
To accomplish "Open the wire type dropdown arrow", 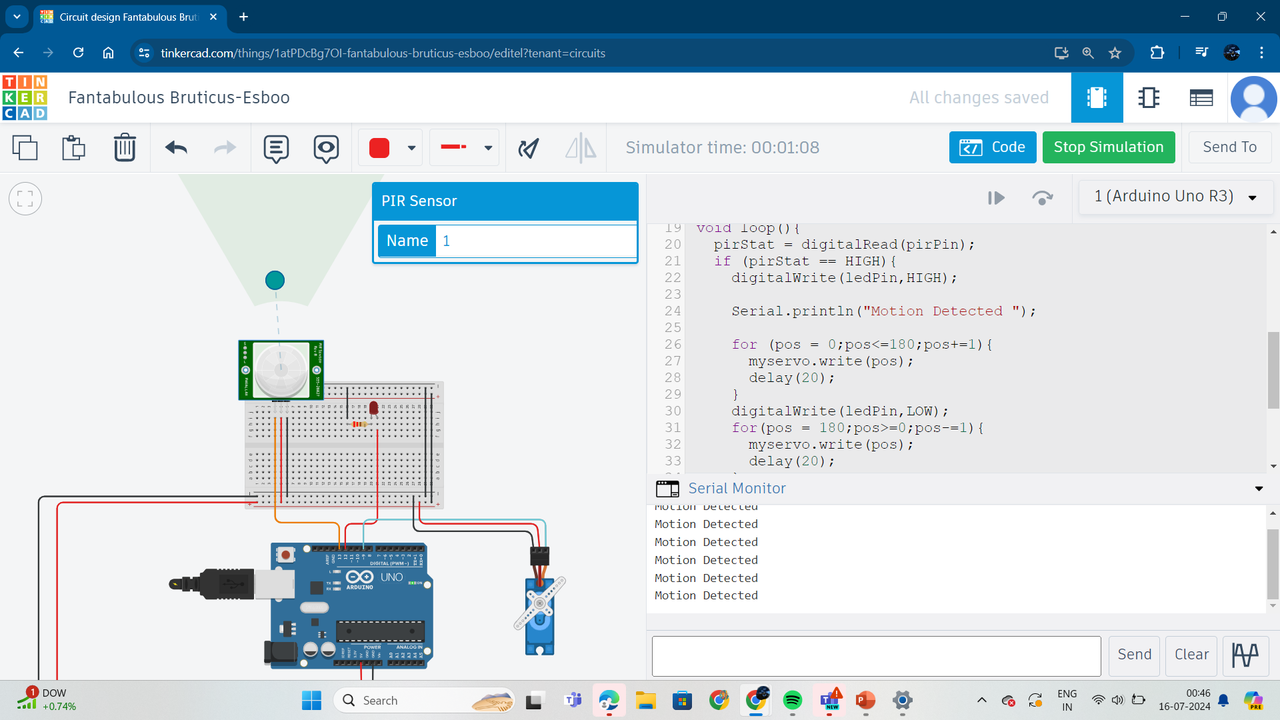I will [488, 148].
